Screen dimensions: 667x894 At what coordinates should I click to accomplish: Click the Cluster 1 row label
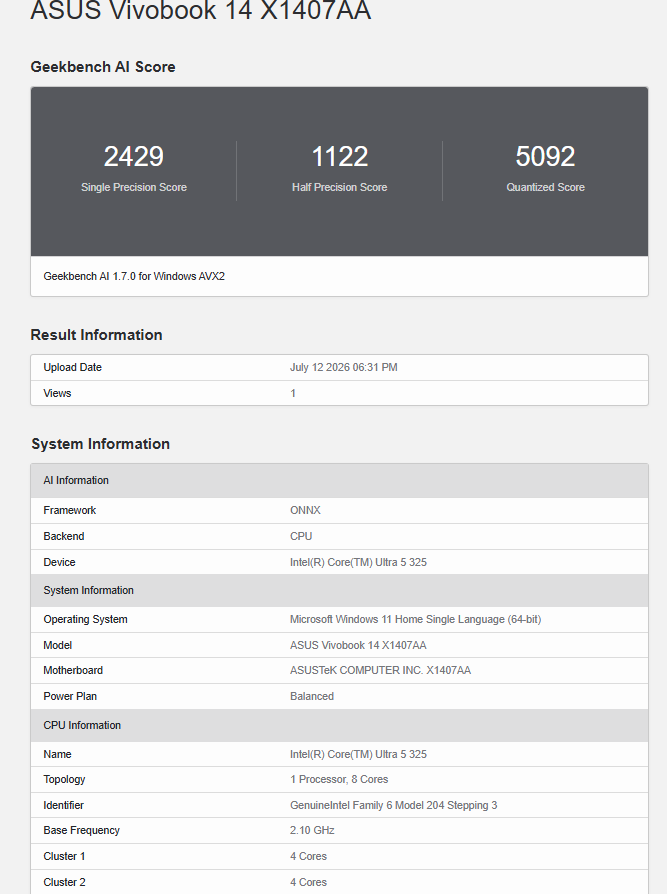pos(64,856)
